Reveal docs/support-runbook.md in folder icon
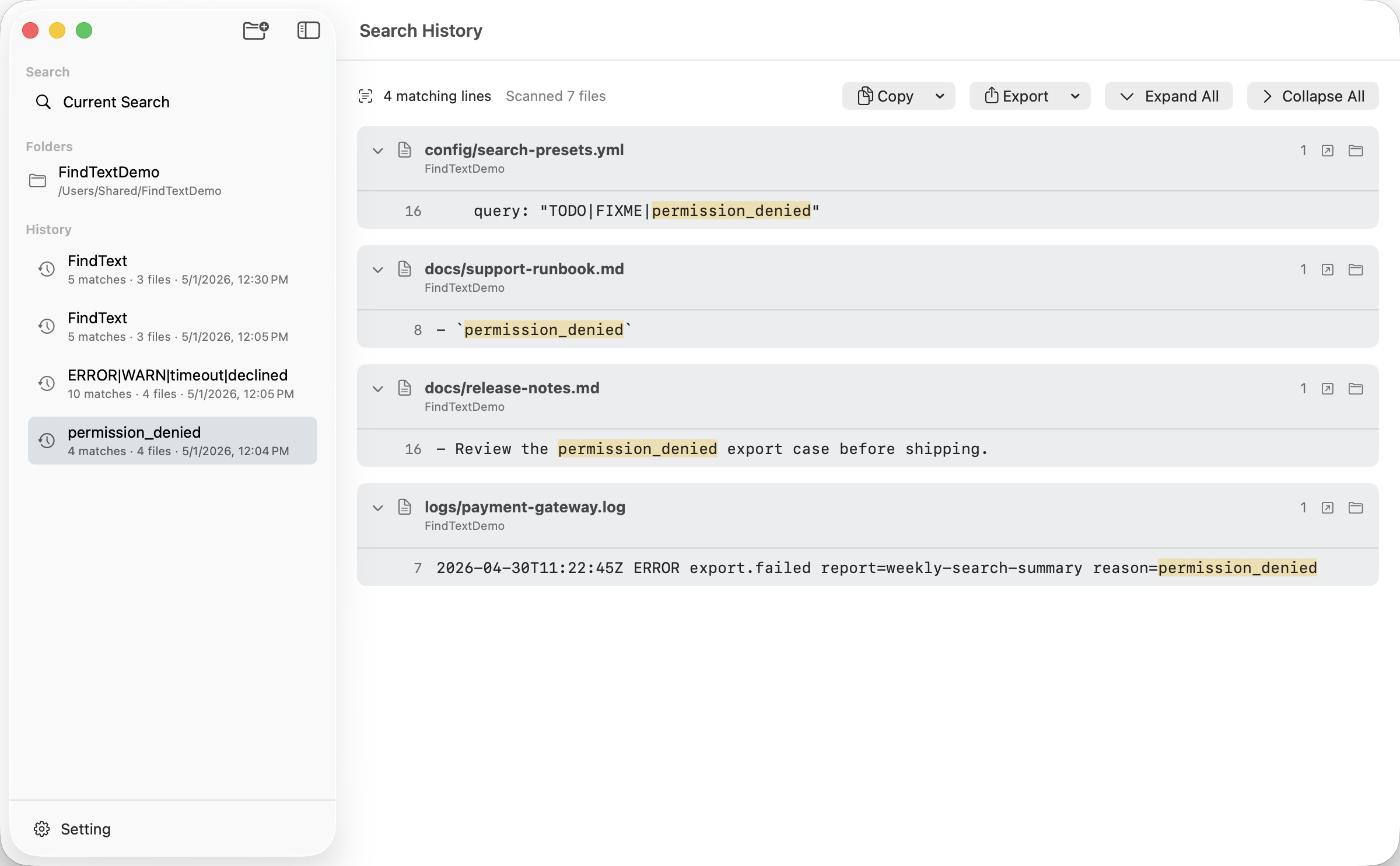Viewport: 1400px width, 866px height. [x=1356, y=270]
